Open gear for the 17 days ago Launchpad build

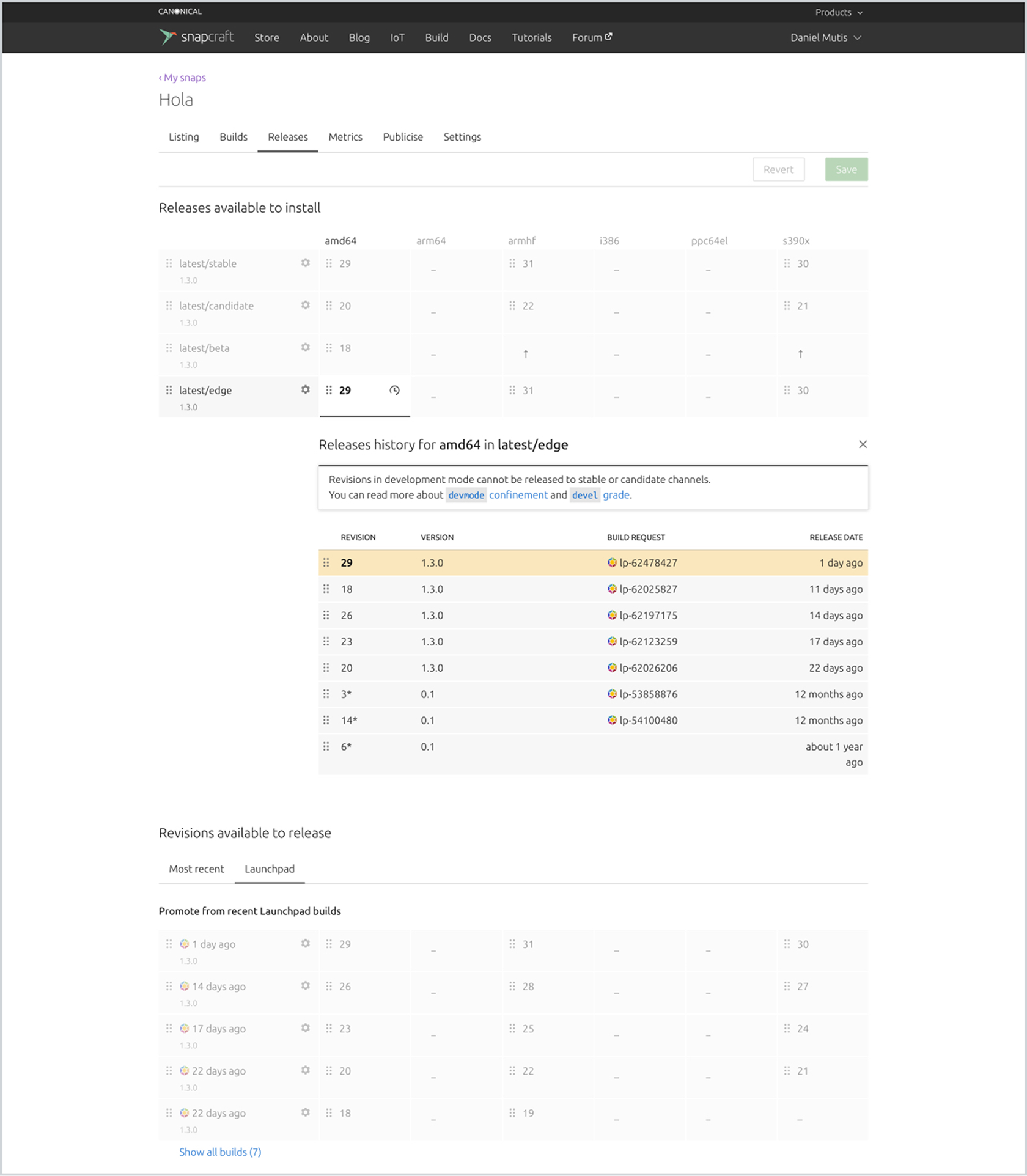306,1027
